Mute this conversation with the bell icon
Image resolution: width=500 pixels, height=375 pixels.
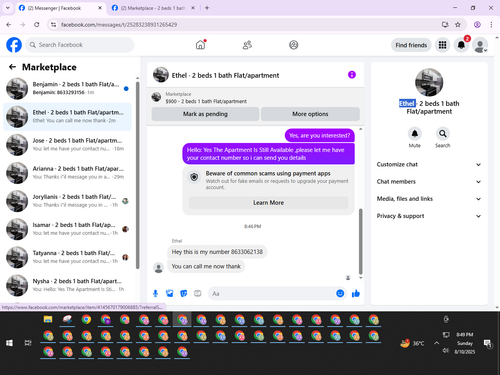pos(414,134)
